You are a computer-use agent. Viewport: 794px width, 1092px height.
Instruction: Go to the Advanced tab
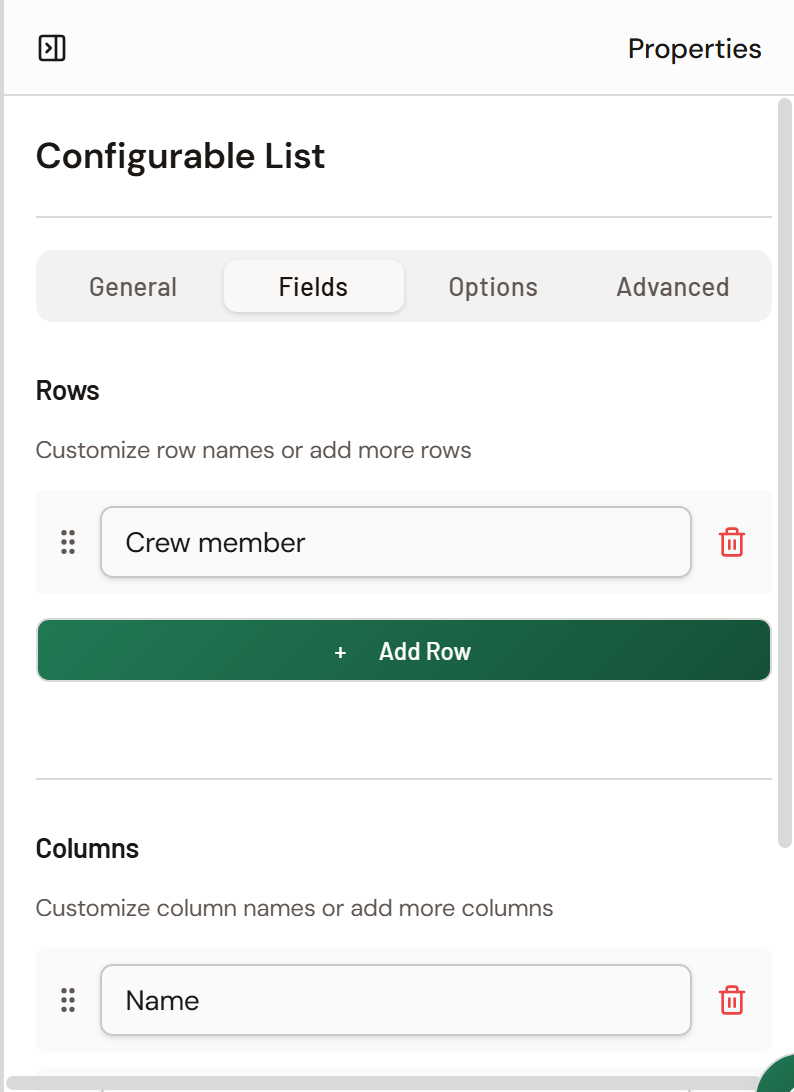coord(673,287)
